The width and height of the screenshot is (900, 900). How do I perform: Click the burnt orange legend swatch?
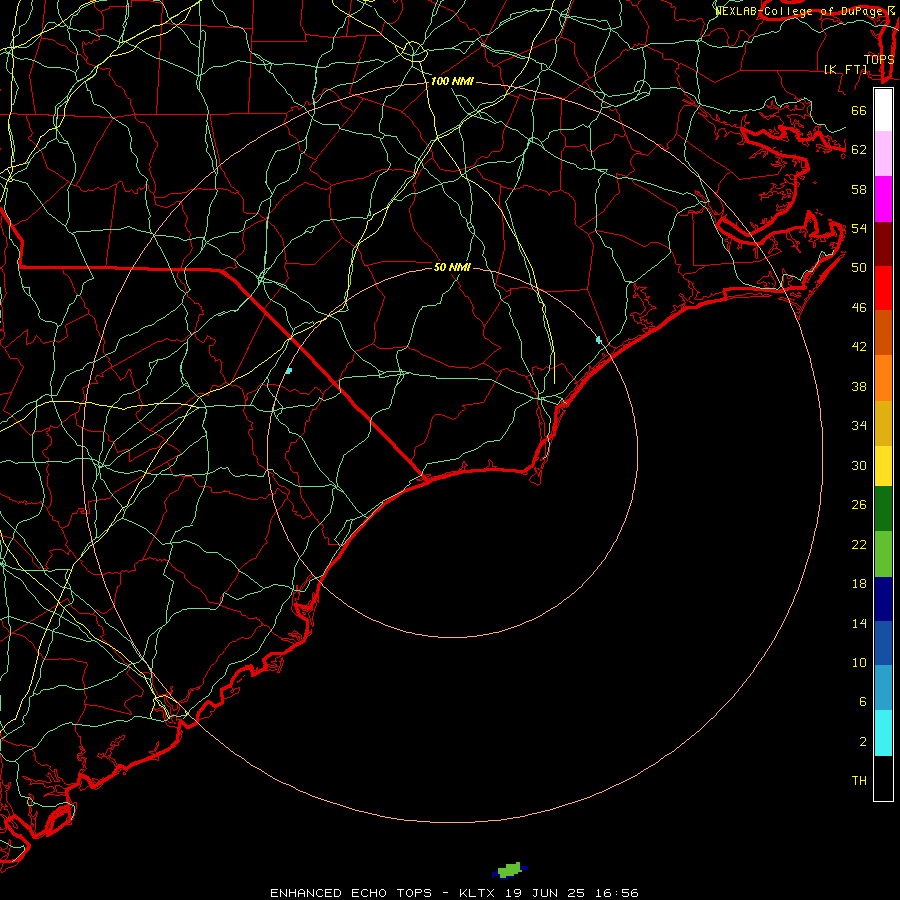(x=883, y=332)
